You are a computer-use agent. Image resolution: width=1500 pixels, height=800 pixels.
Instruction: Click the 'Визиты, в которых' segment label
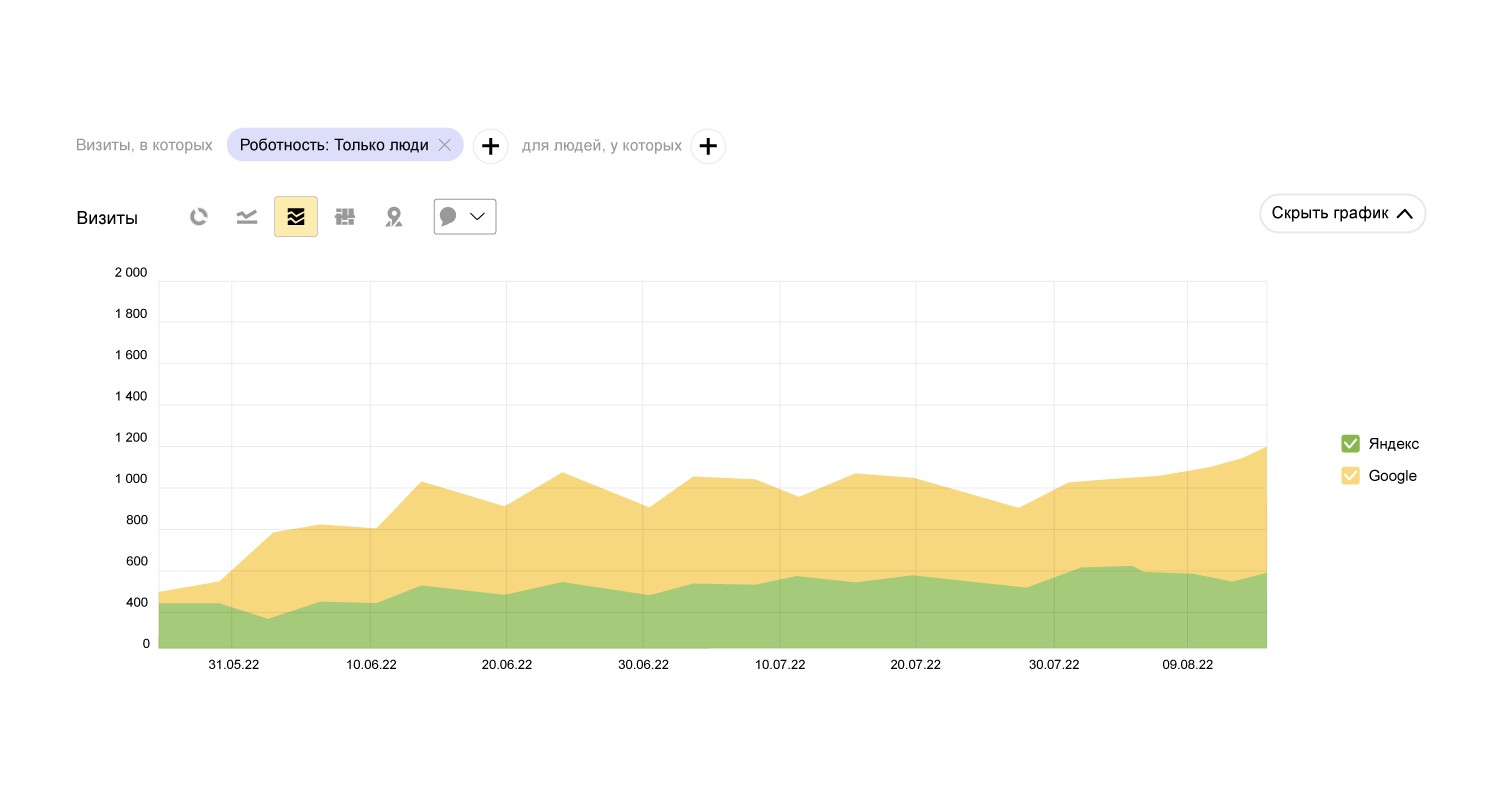[144, 146]
